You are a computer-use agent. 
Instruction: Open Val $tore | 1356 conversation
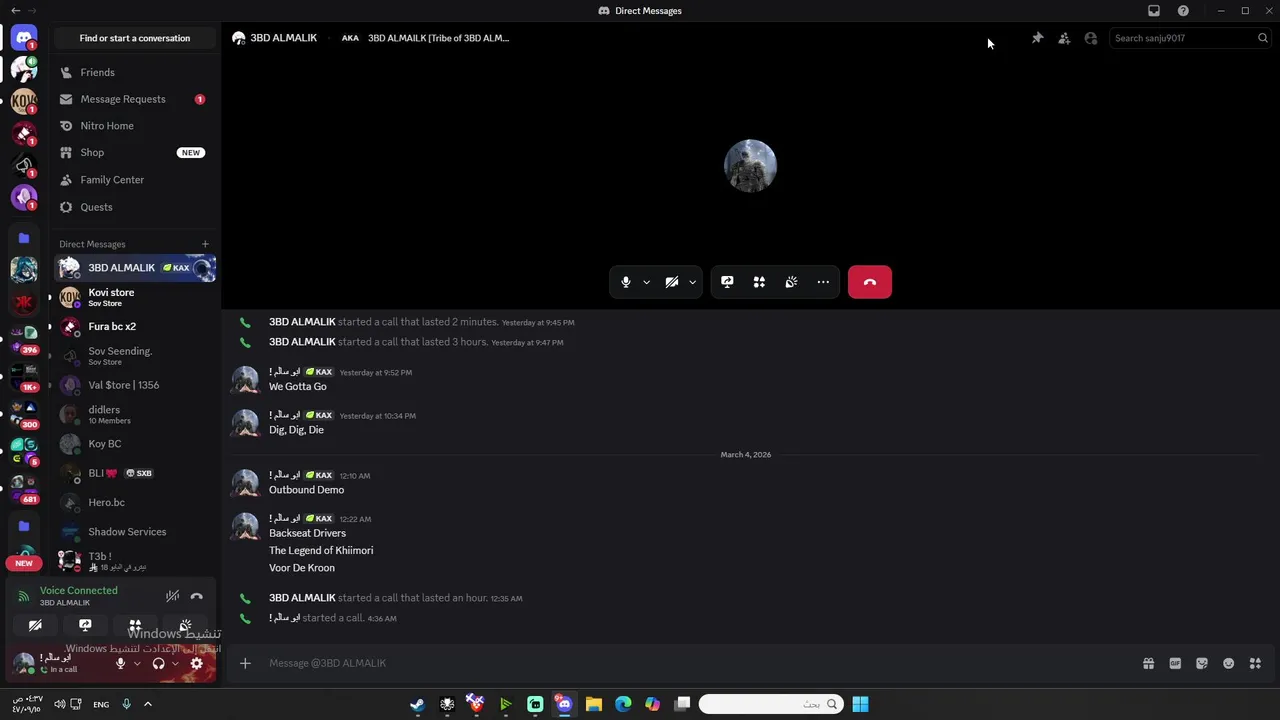[135, 385]
